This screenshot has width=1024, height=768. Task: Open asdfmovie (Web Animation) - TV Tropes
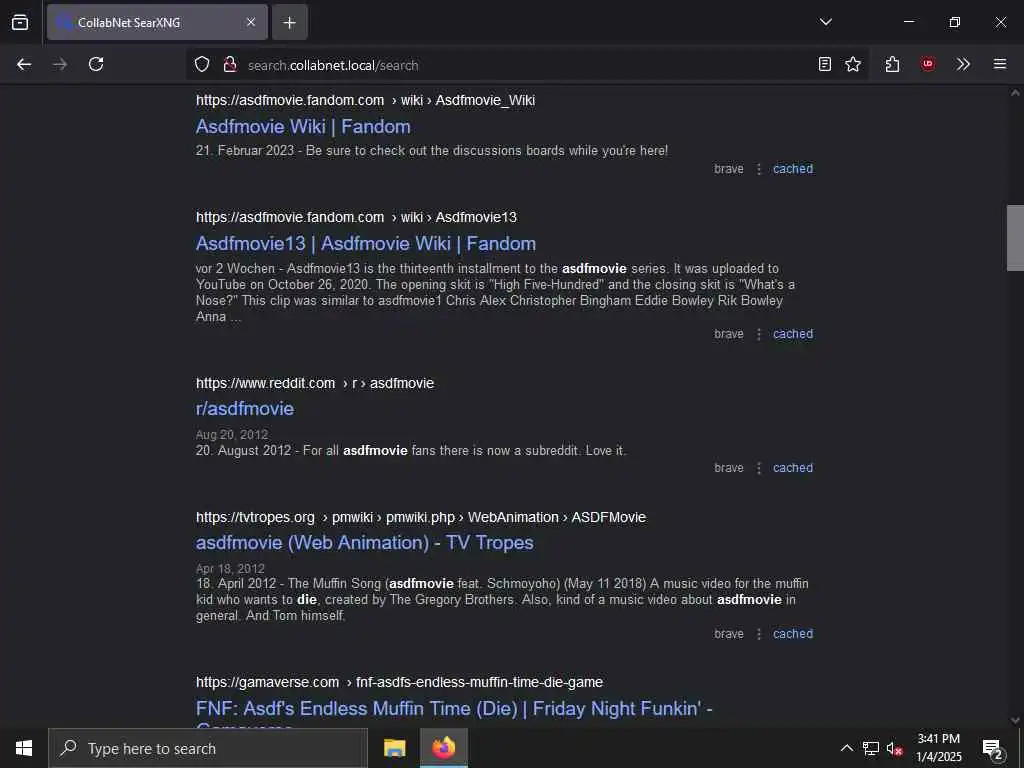(364, 543)
